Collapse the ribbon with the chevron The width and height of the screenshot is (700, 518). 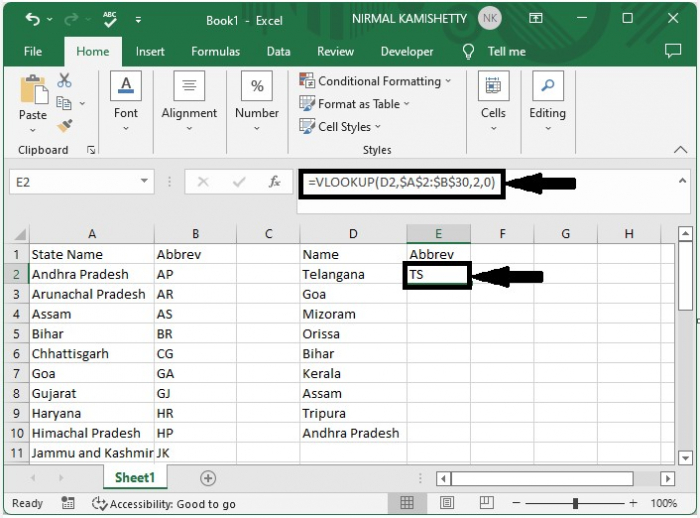click(680, 150)
